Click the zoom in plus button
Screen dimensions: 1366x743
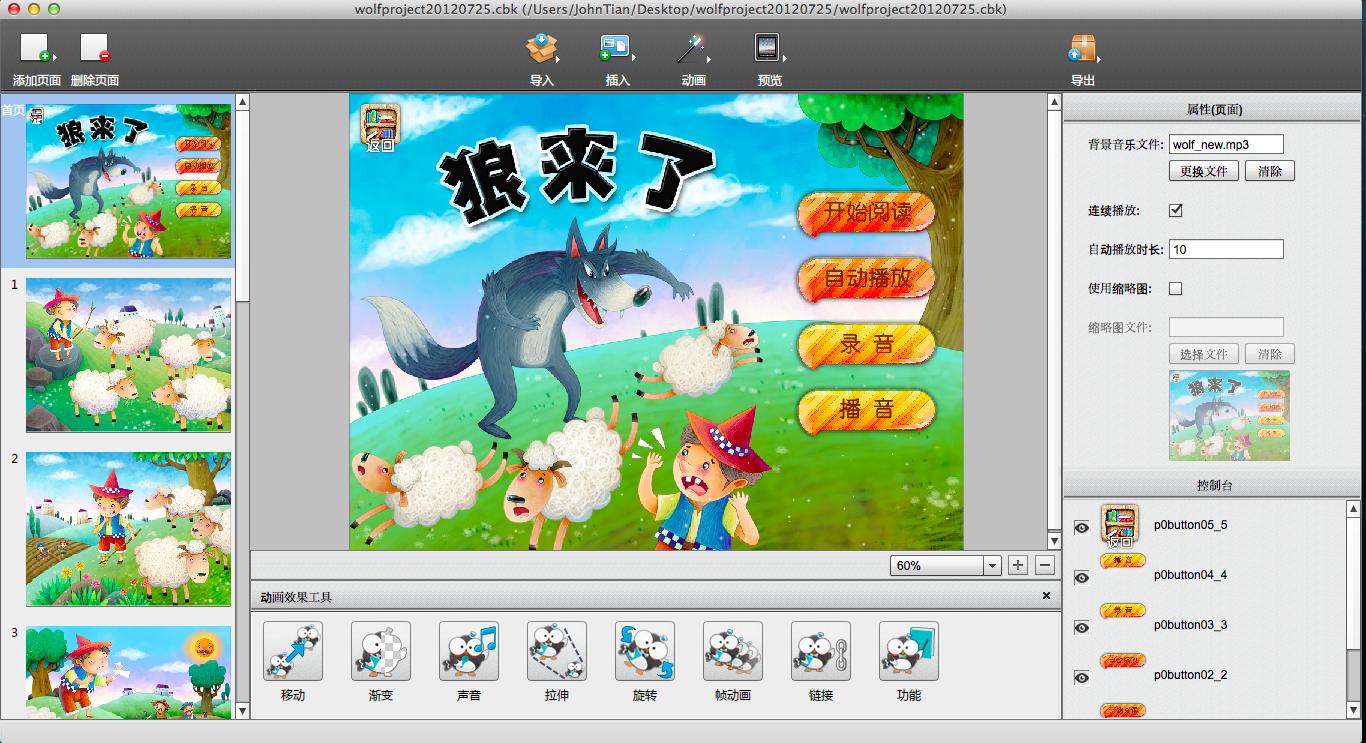(1018, 565)
